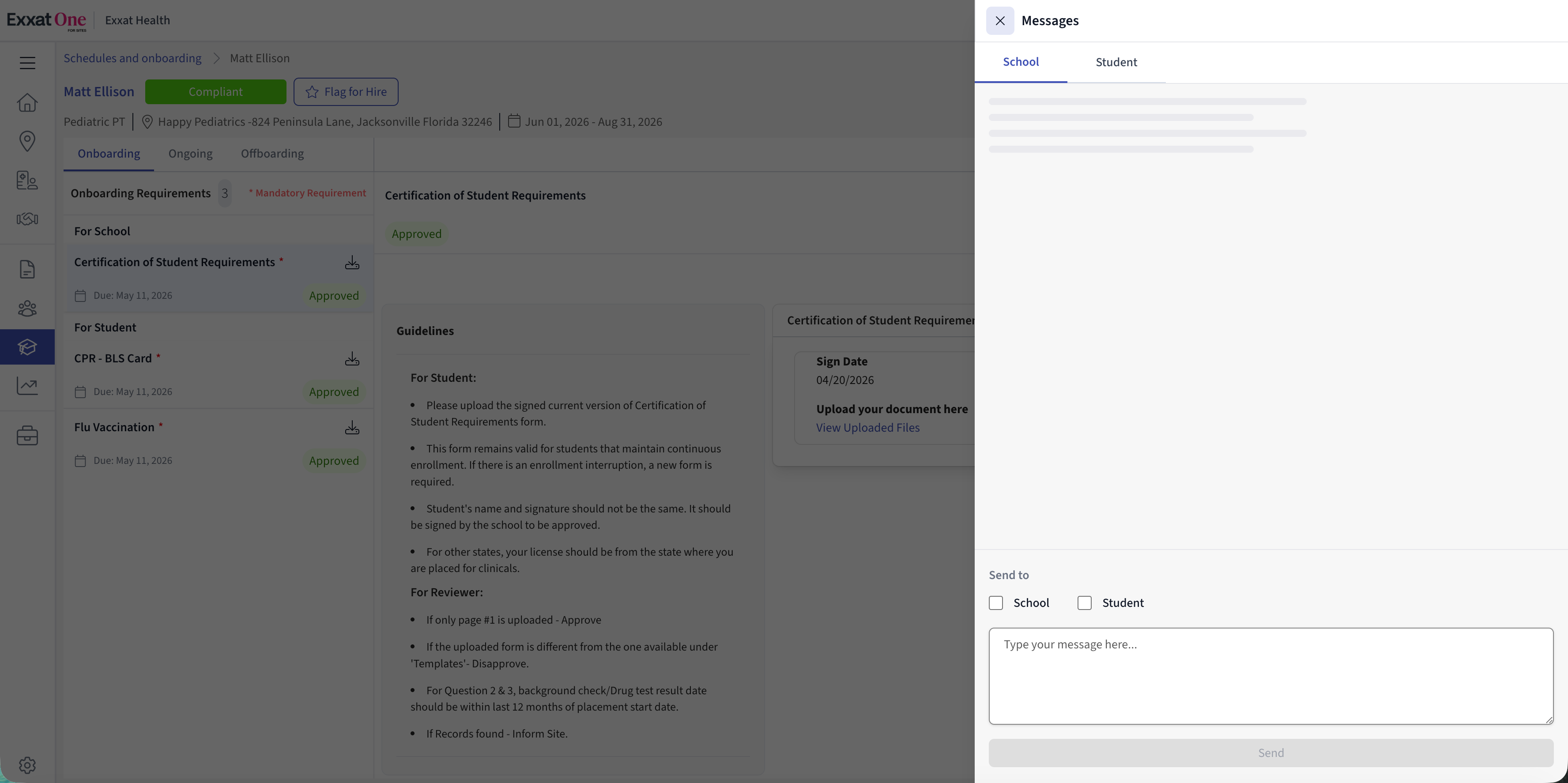Screen dimensions: 1568x783
Task: Open the building and person sidebar icon
Action: 27,180
